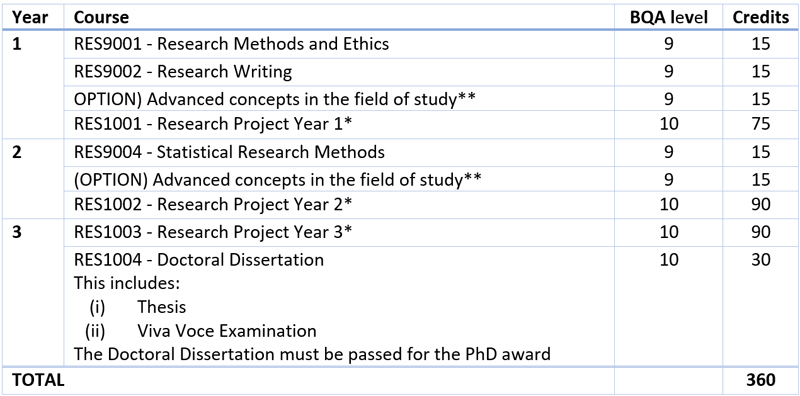Click the Year 2 row label

(x=17, y=152)
